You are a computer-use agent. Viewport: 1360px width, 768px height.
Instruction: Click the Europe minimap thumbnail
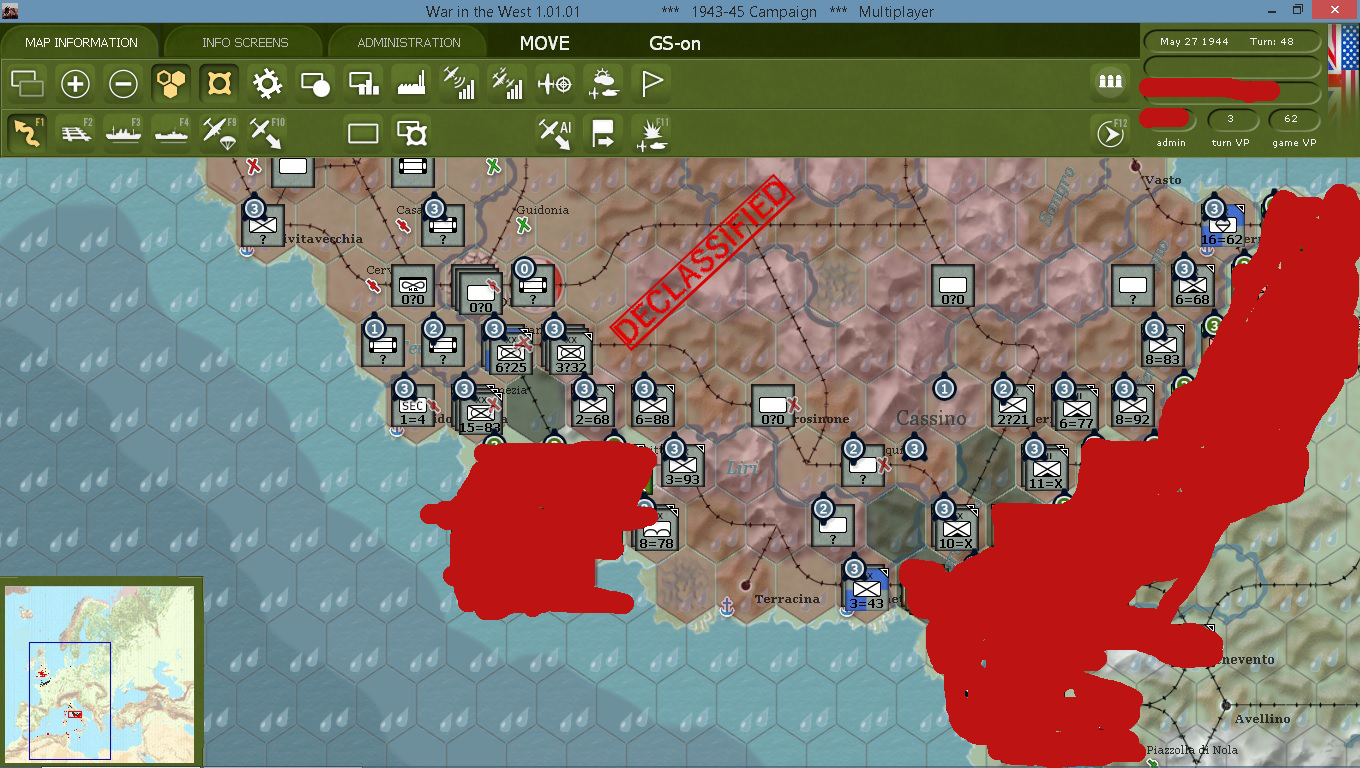tap(100, 673)
